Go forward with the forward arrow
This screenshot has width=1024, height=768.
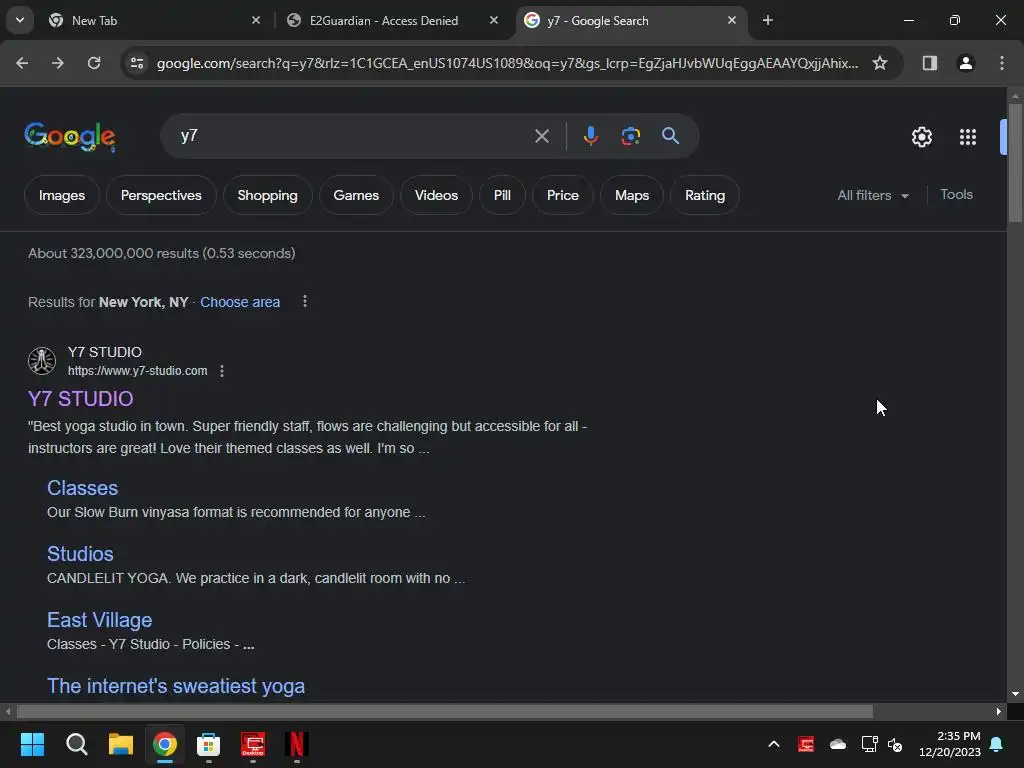click(x=58, y=63)
